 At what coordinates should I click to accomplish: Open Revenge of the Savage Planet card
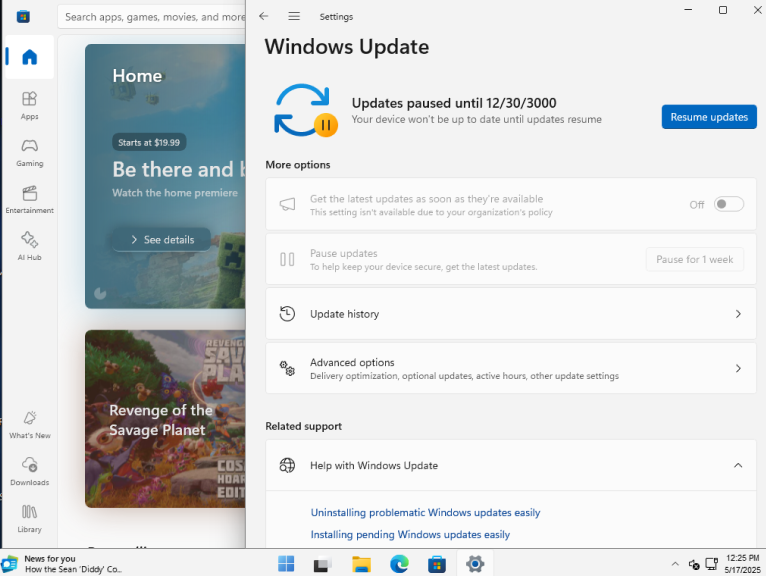coord(165,419)
